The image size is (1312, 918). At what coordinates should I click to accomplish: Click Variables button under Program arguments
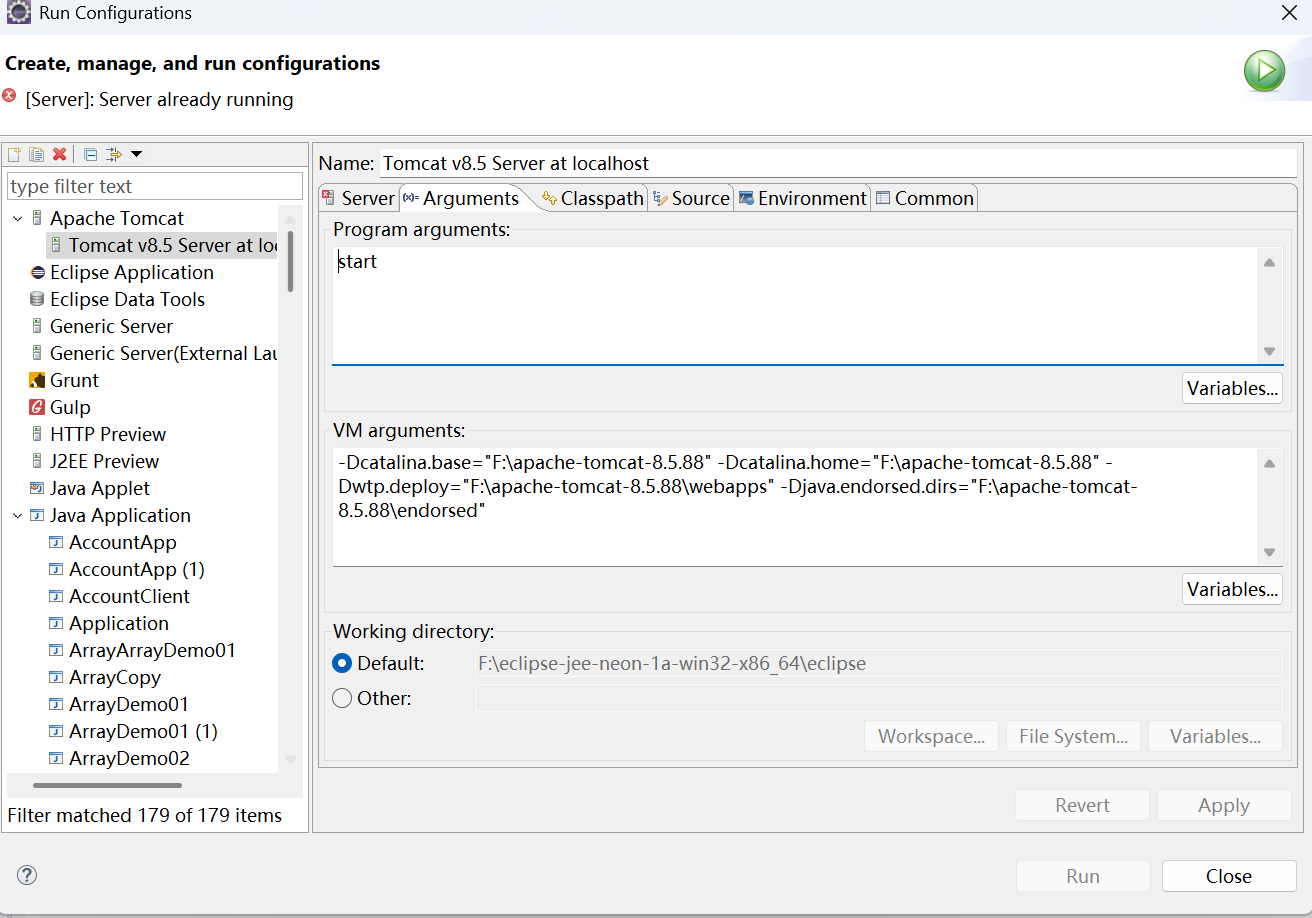click(x=1232, y=388)
